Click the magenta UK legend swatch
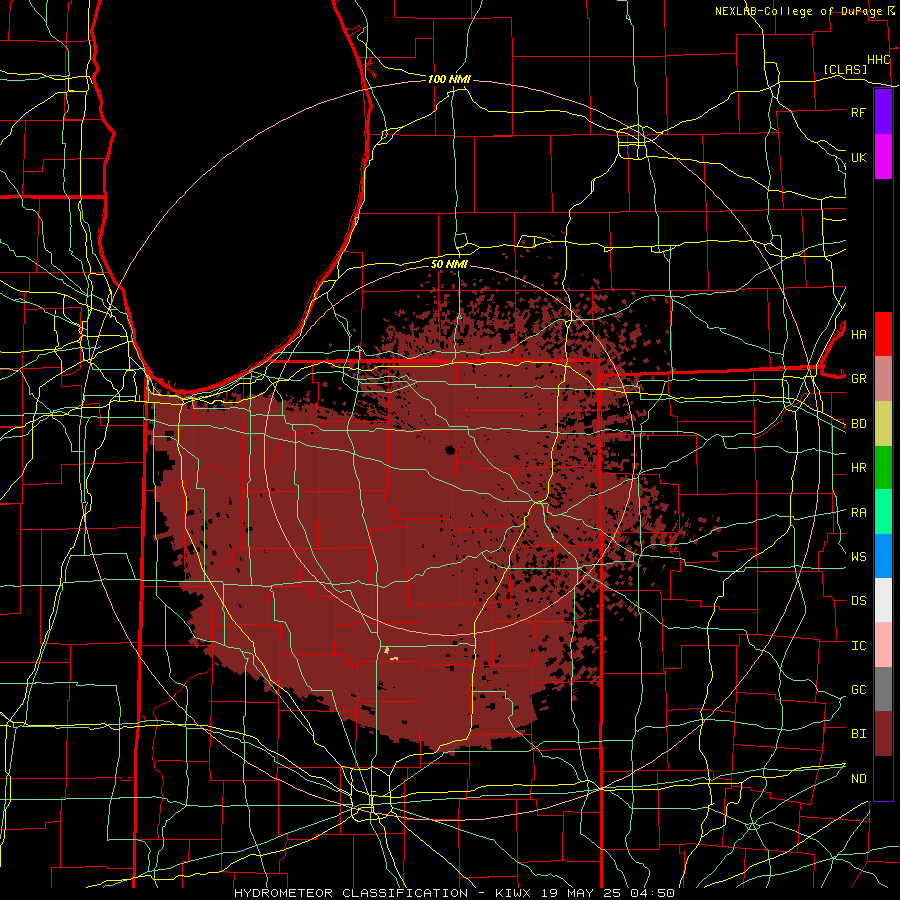 pos(883,157)
